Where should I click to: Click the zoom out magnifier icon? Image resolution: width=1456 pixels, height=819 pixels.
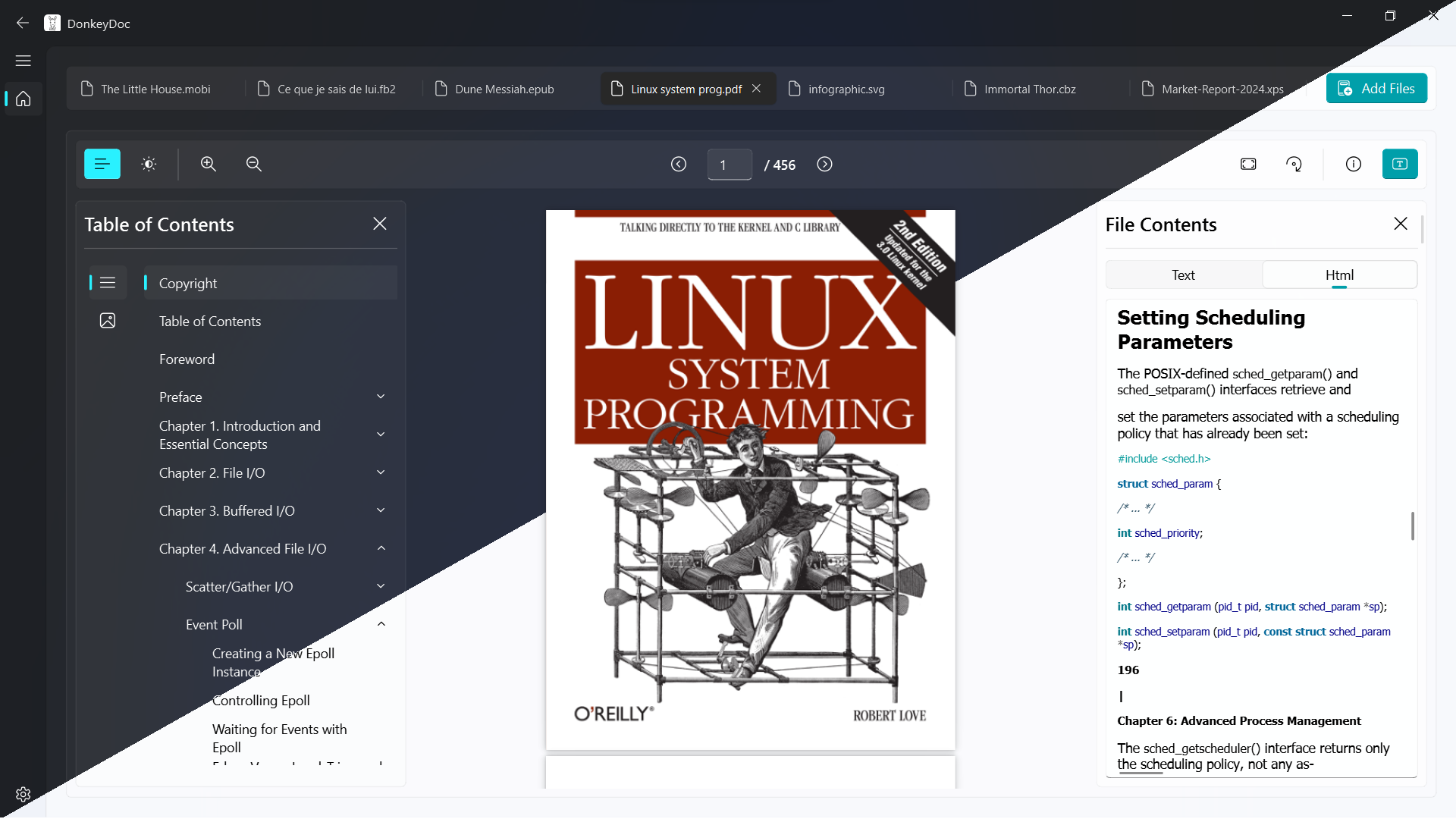coord(254,164)
